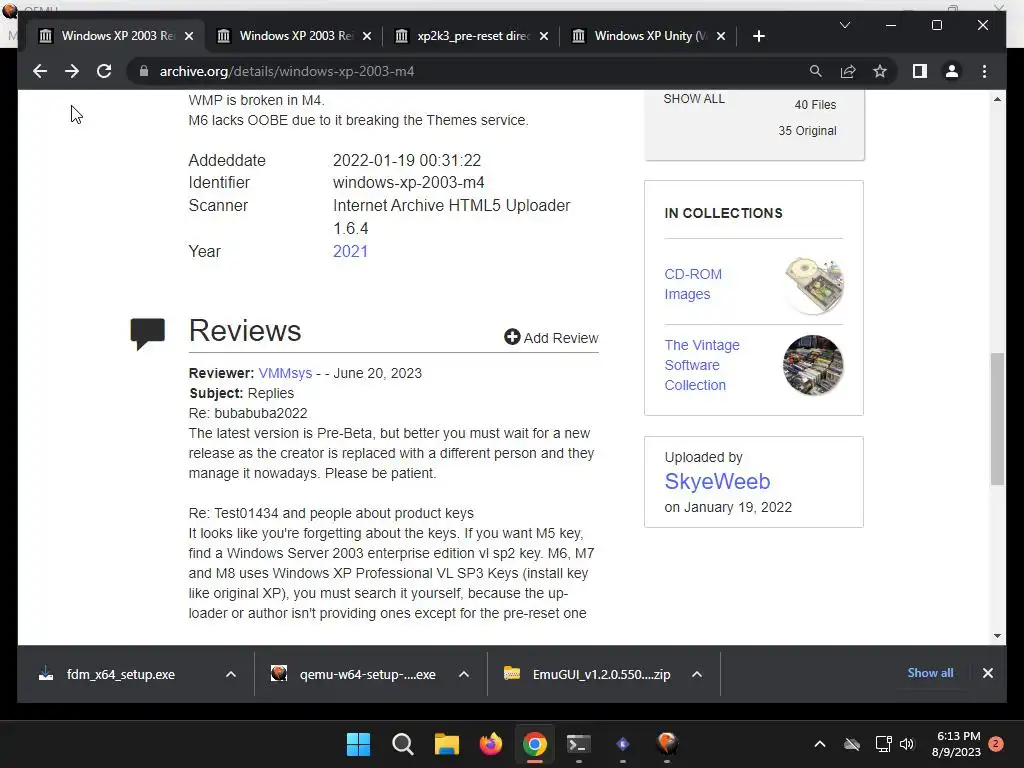1024x768 pixels.
Task: Click the blue diamond app taskbar icon
Action: 622,744
